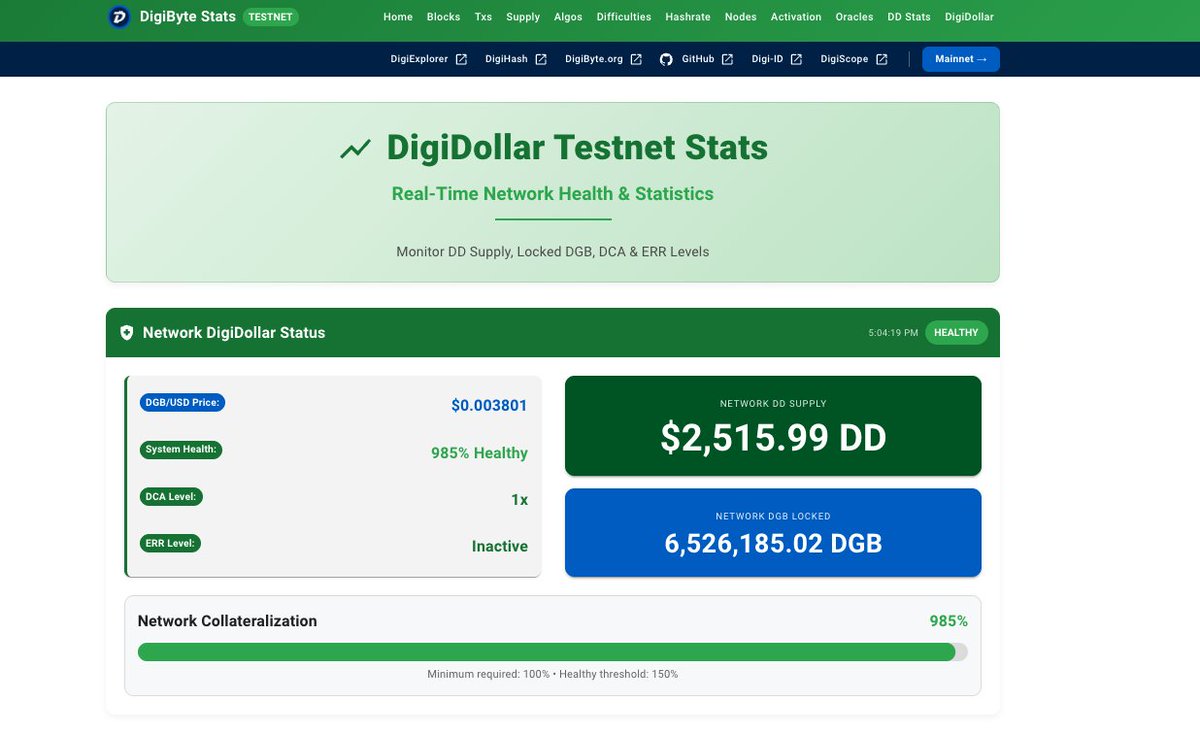Image resolution: width=1200 pixels, height=735 pixels.
Task: Click the Minimum required threshold note
Action: click(x=553, y=675)
